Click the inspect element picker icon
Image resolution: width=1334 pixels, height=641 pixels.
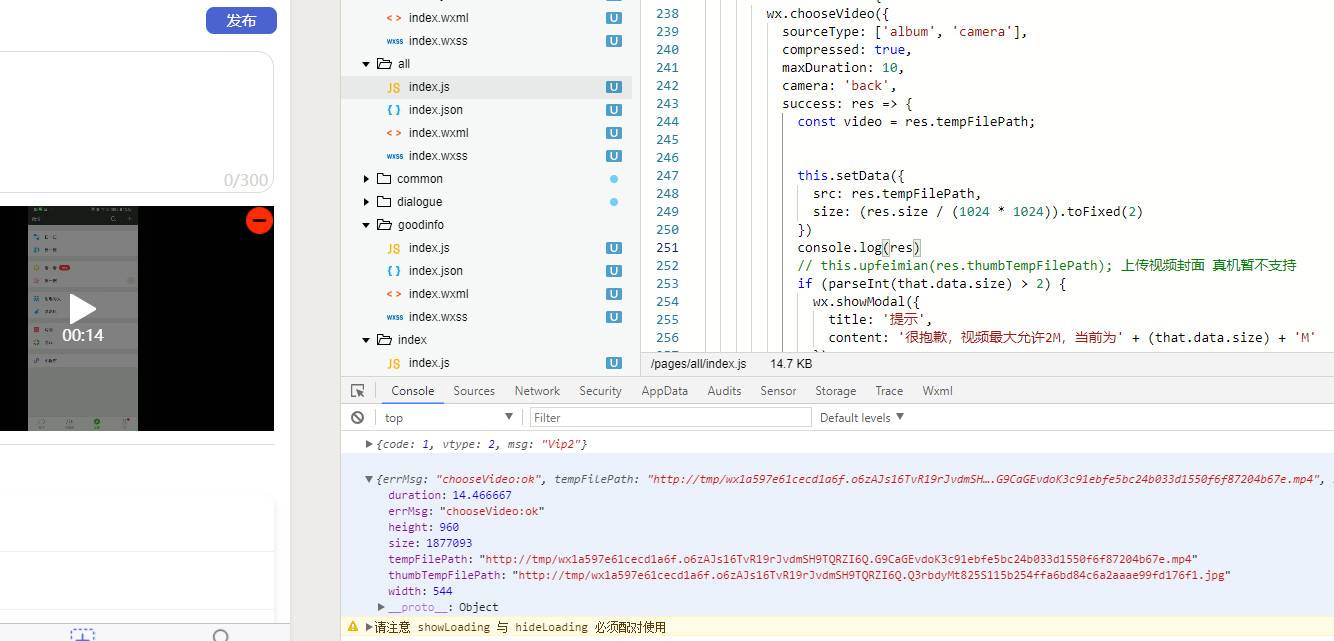[x=358, y=391]
